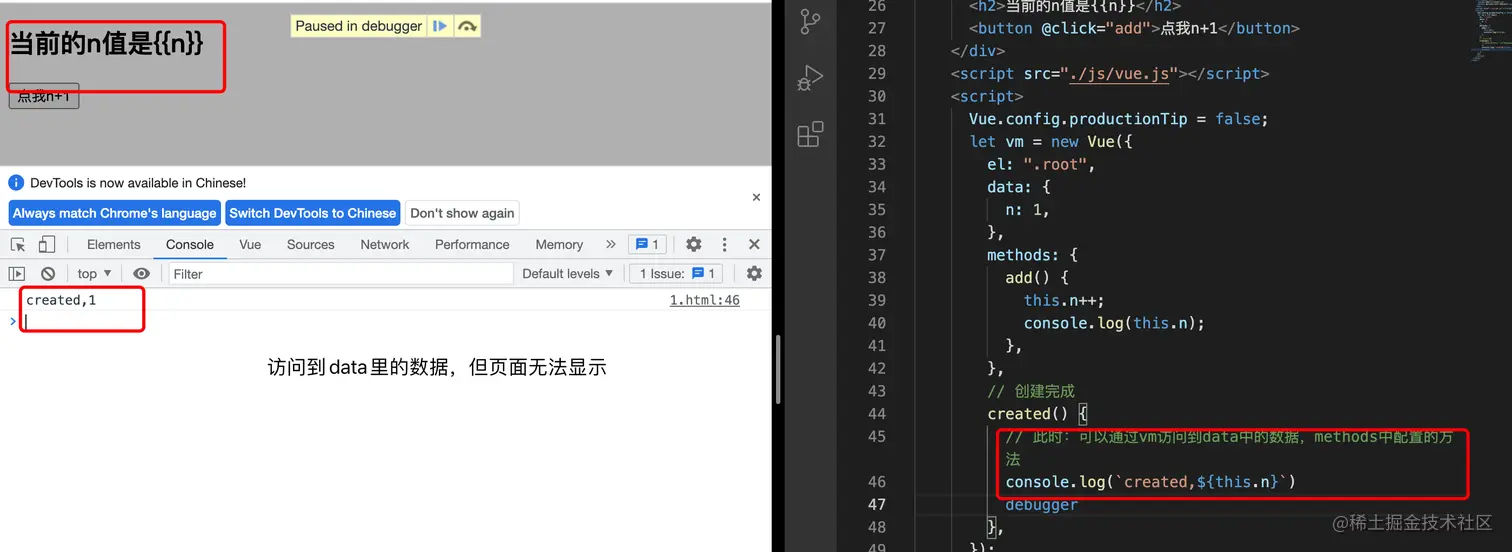1512x552 pixels.
Task: Switch to the Network tab
Action: (385, 244)
